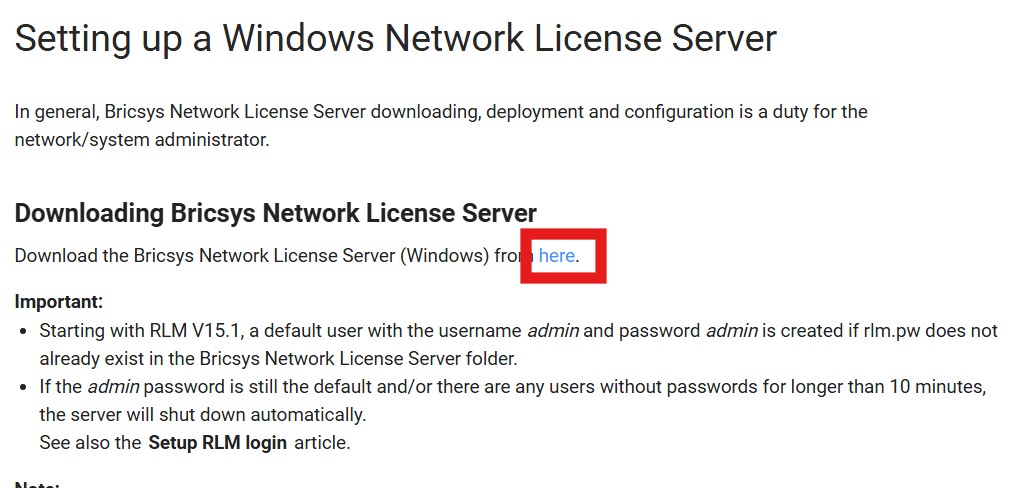The height and width of the screenshot is (488, 1022).
Task: Click the "network/system administrator." text
Action: [141, 139]
